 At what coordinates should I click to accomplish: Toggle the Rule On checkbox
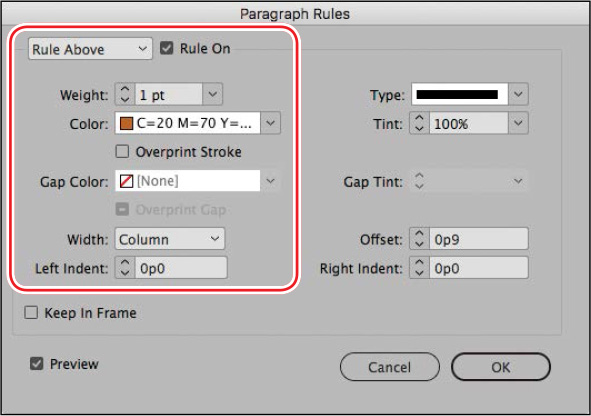point(167,48)
